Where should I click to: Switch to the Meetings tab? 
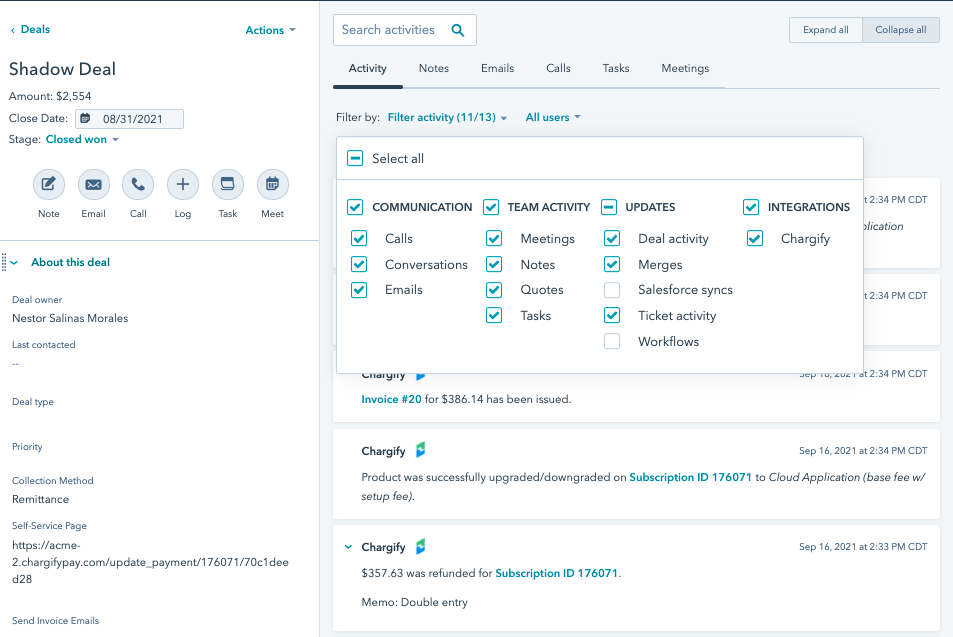coord(685,69)
